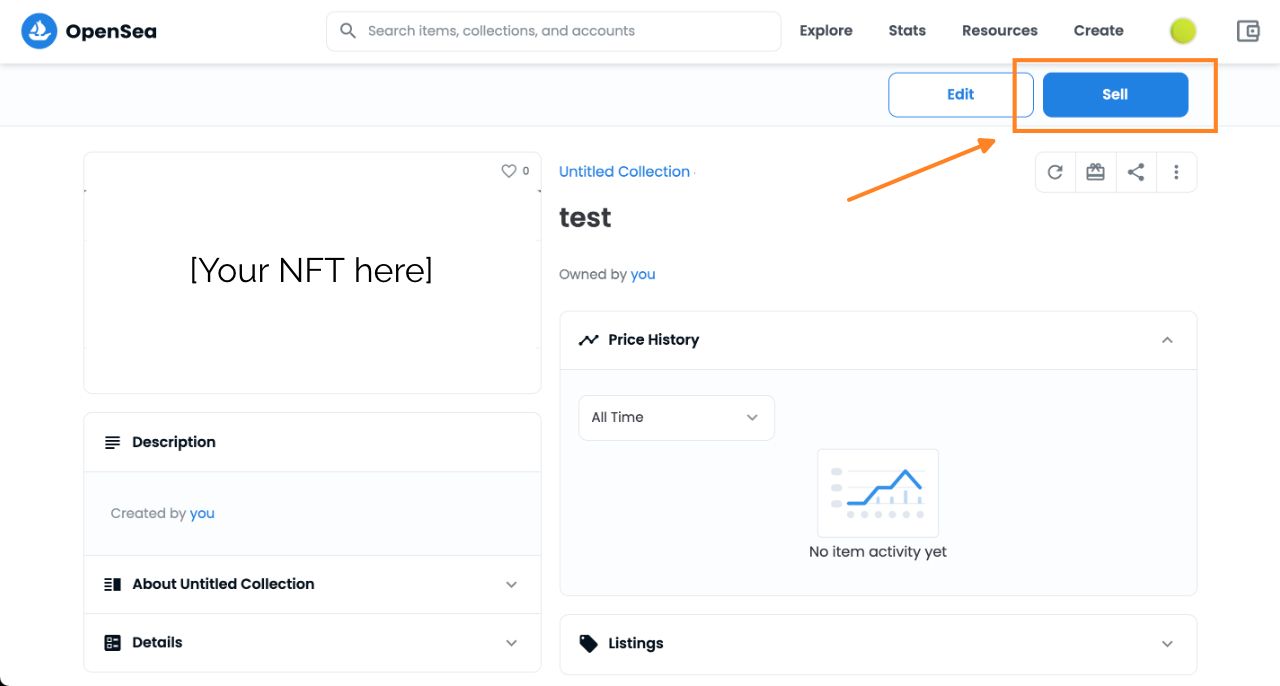
Task: Open the wallet icon in header
Action: point(1248,31)
